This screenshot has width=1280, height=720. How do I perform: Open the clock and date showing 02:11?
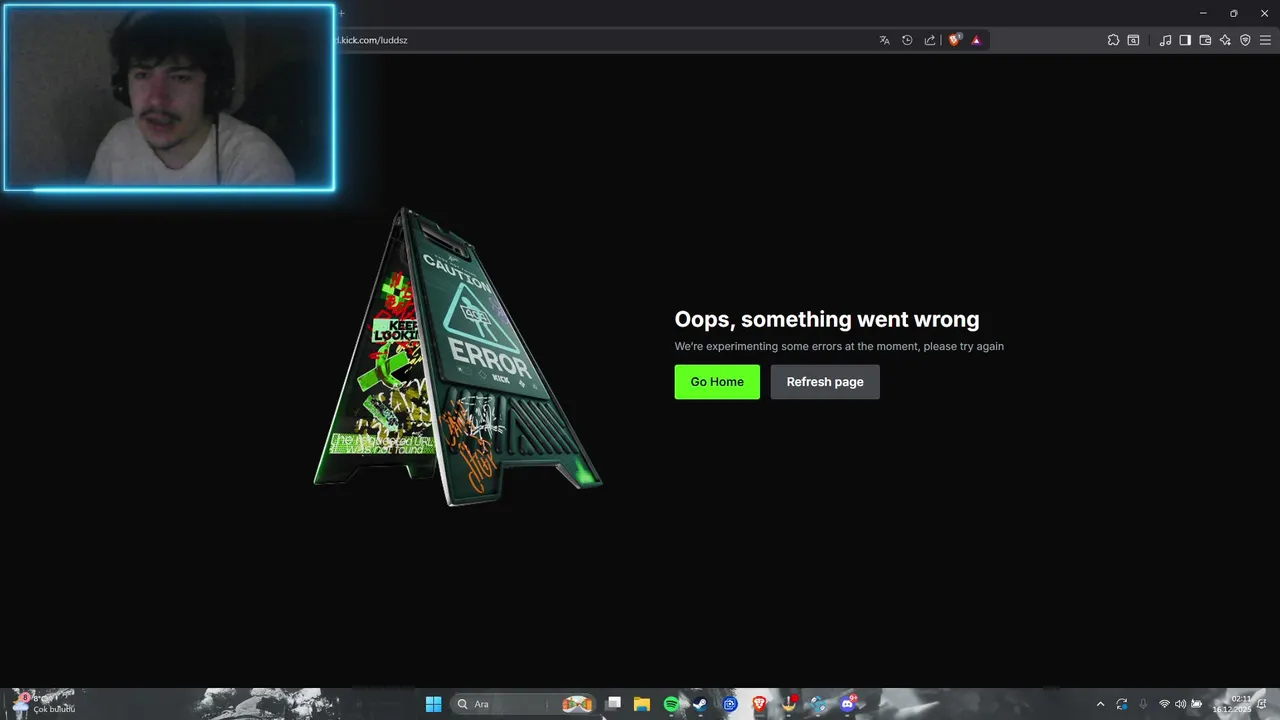[1232, 704]
